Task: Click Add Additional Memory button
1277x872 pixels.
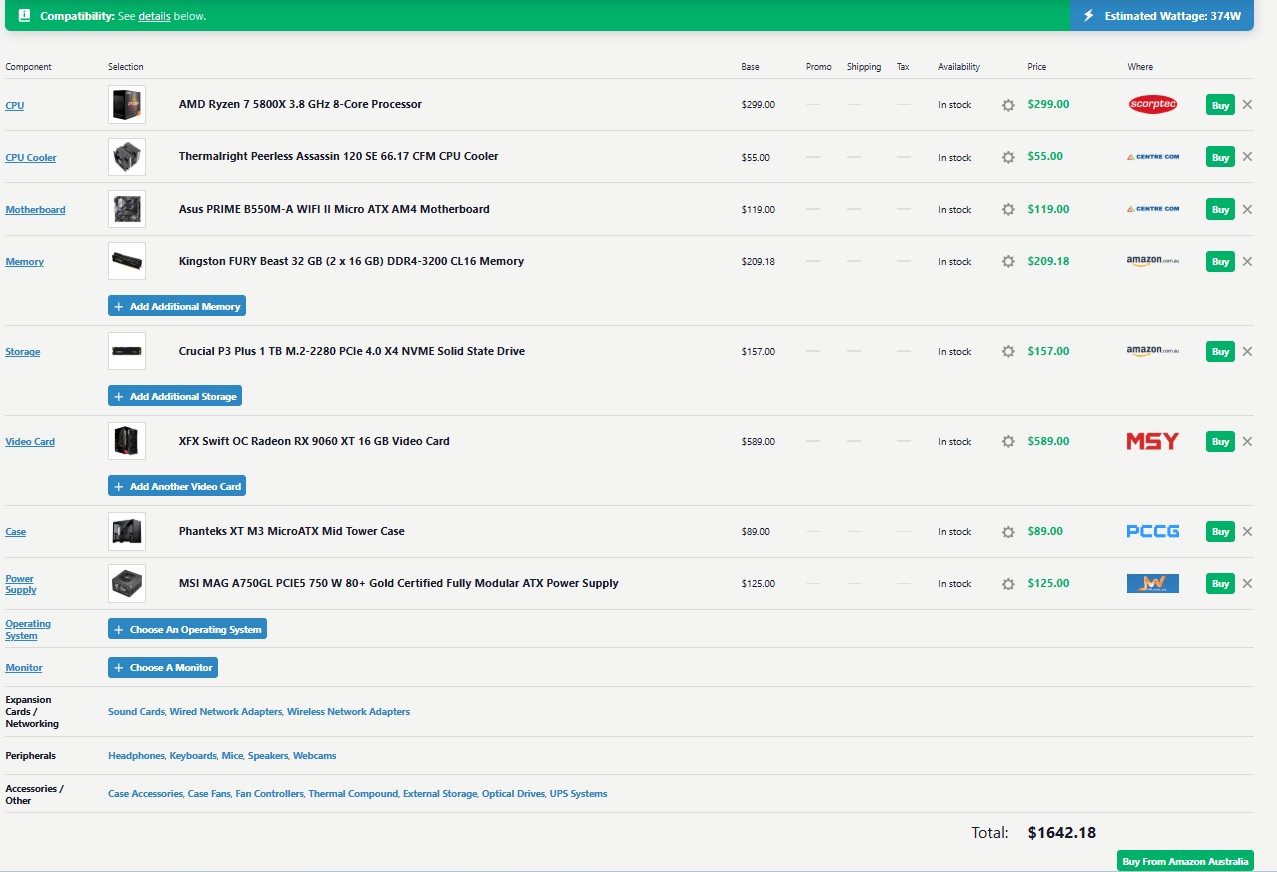Action: 177,306
